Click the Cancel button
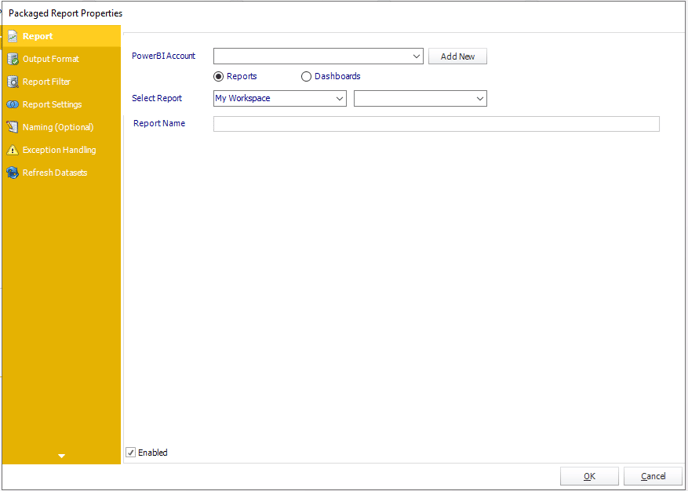 (653, 476)
